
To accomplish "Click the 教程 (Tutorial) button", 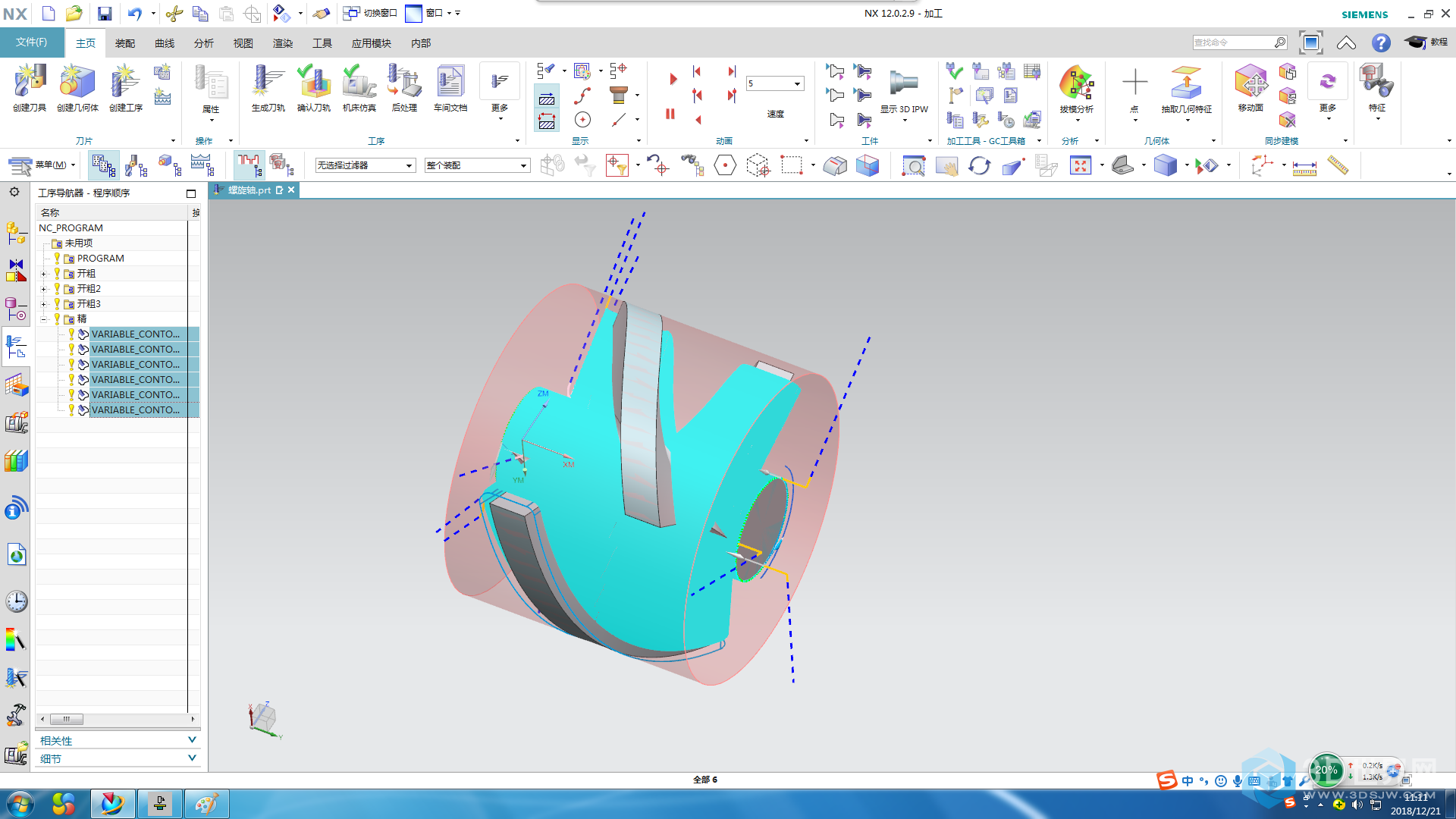I will (x=1426, y=42).
